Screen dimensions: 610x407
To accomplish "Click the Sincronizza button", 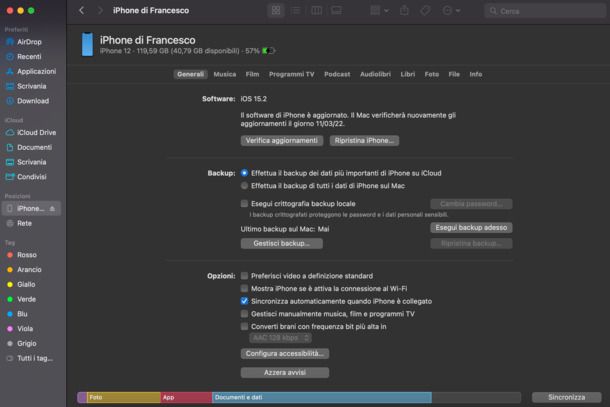I will coord(566,397).
